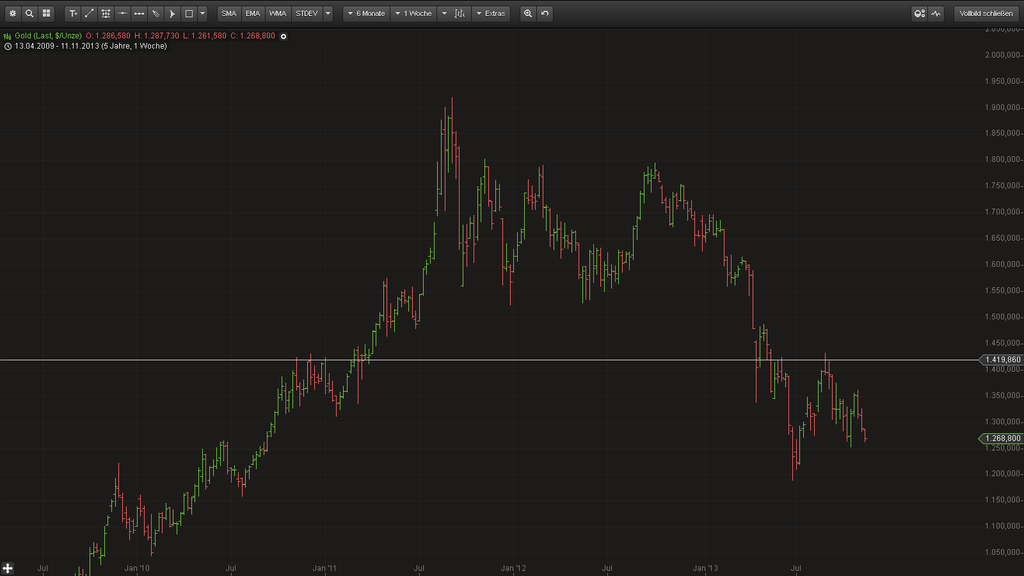
Task: Click the horizontal line price label 1.419,860
Action: tap(1002, 360)
